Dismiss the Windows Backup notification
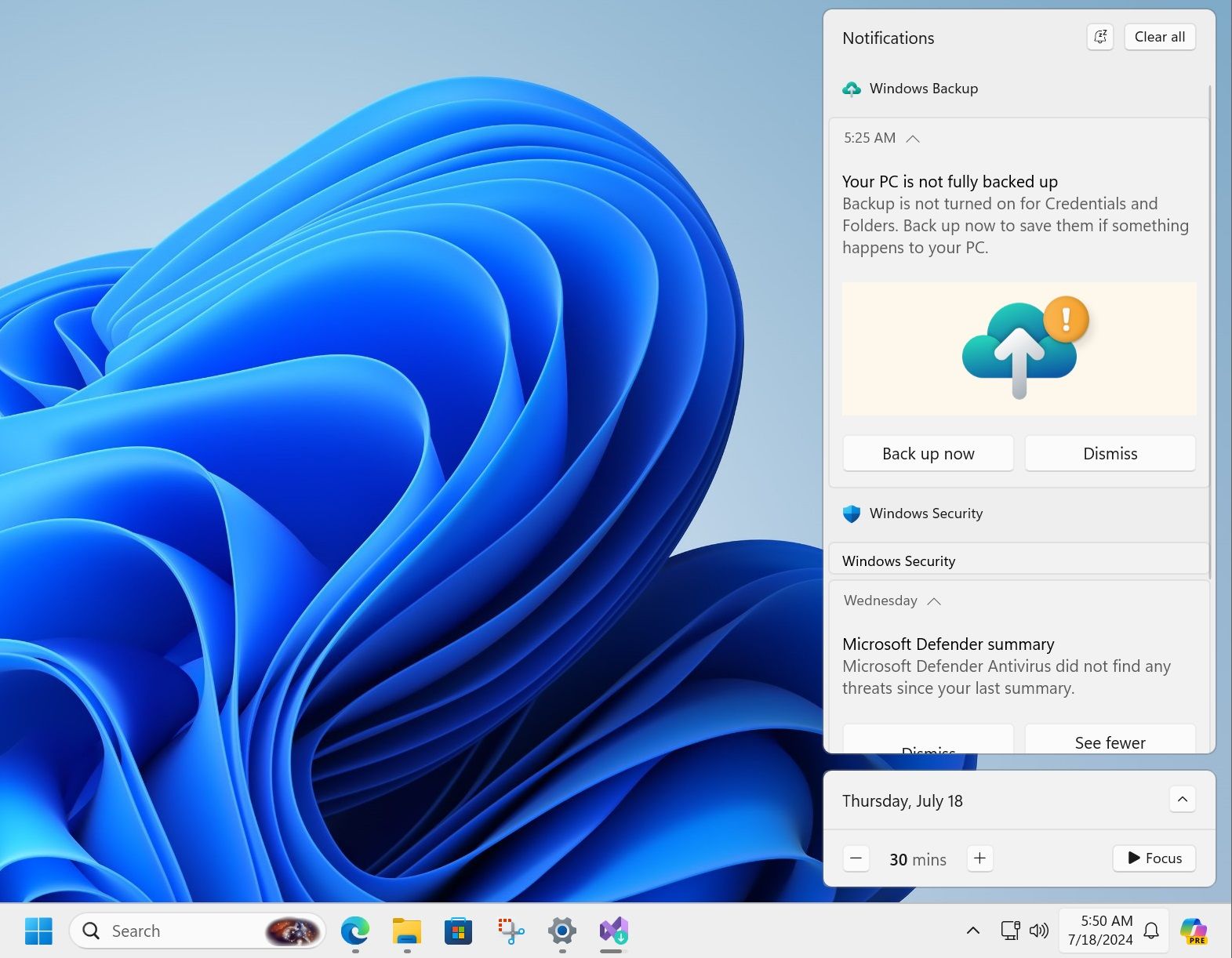The width and height of the screenshot is (1232, 958). (x=1110, y=454)
